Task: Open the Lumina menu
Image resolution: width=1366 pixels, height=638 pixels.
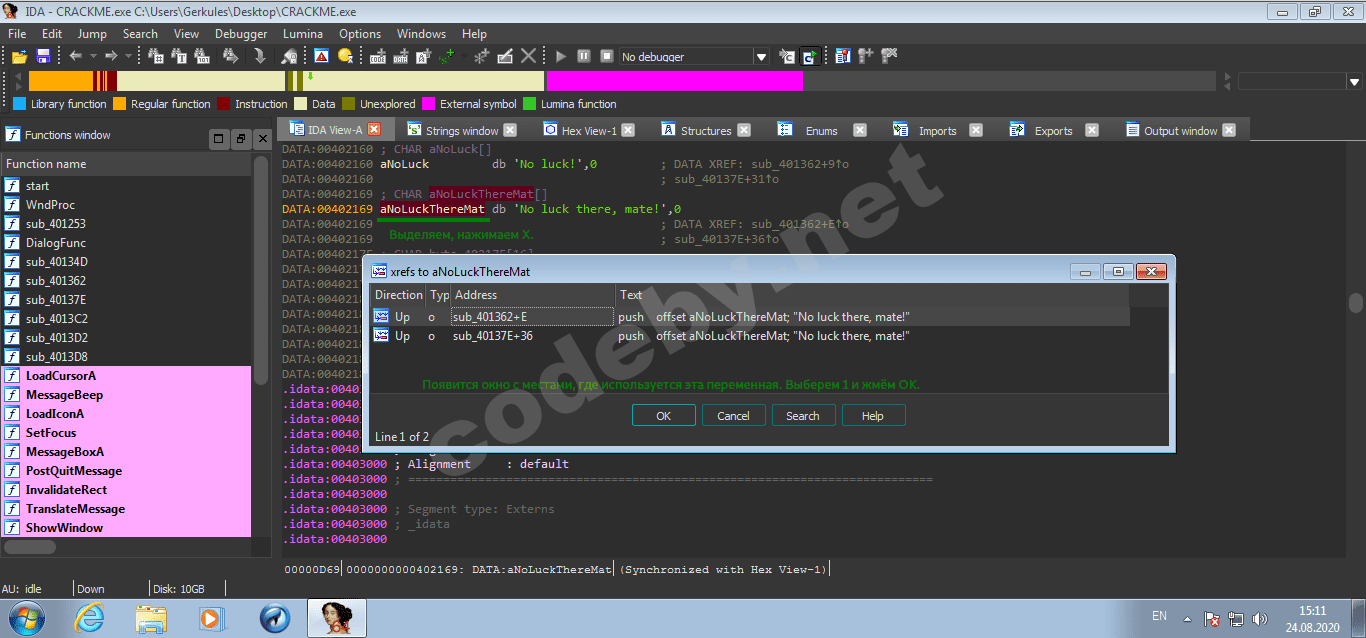Action: [x=303, y=33]
